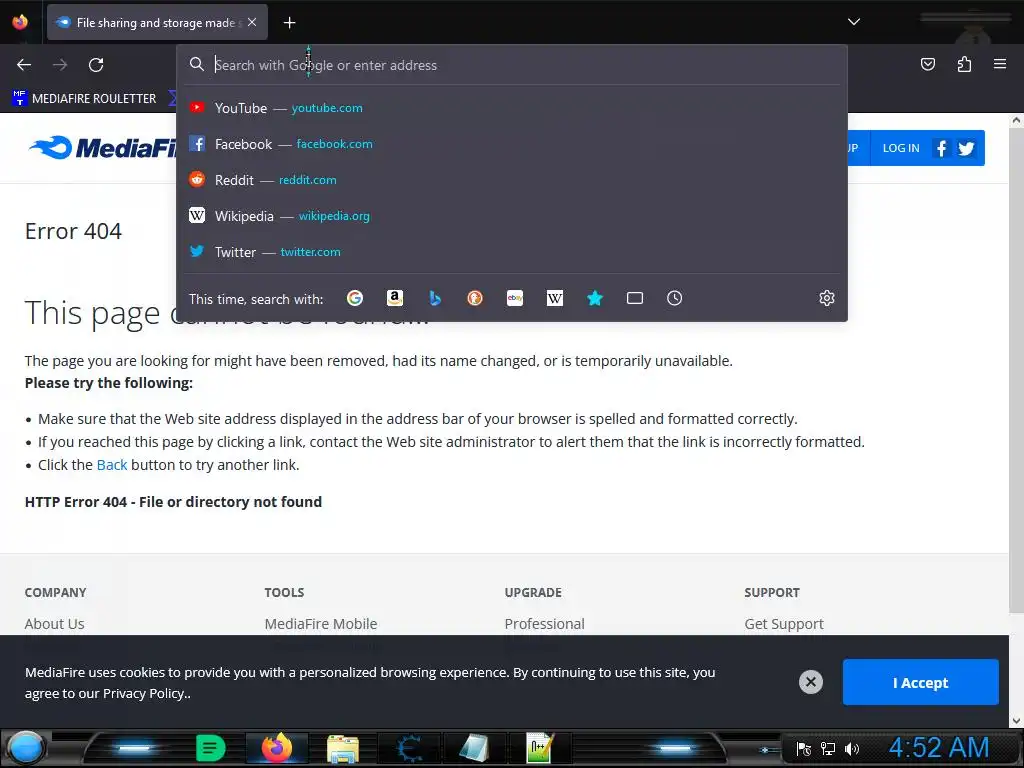1024x768 pixels.
Task: Select the Wikipedia suggestion
Action: point(512,216)
